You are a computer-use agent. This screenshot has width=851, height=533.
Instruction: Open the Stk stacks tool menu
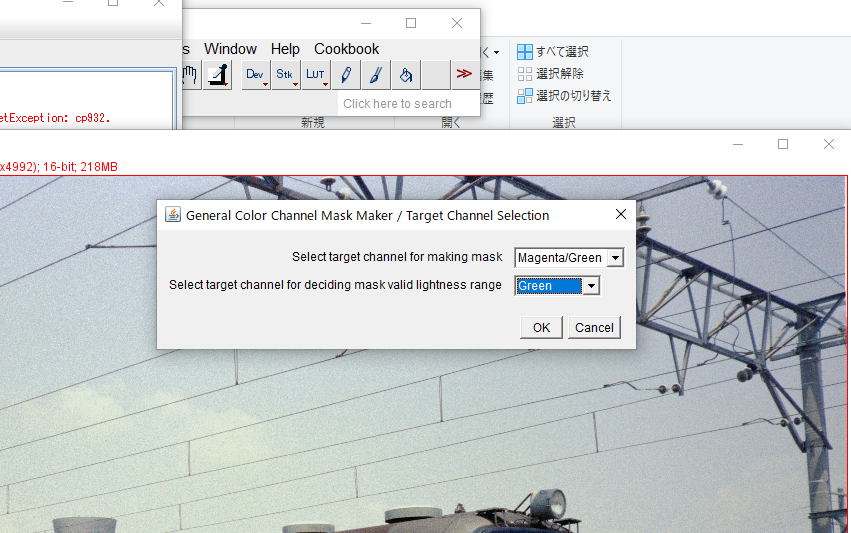tap(285, 74)
